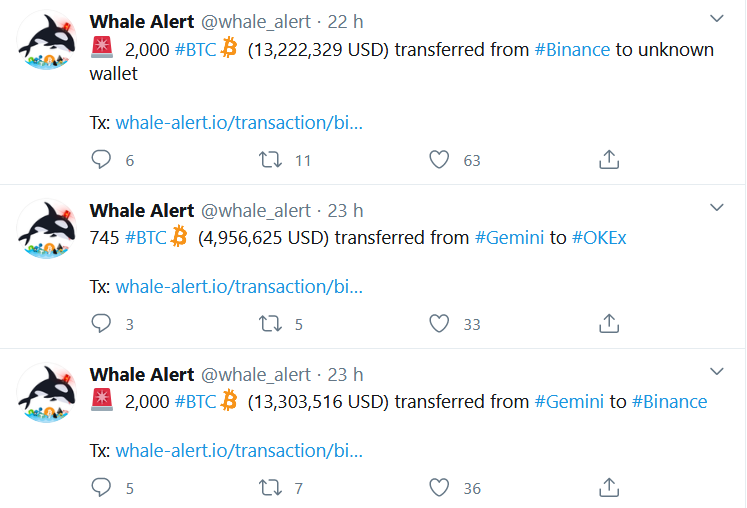Open transaction link in the 745 BTC tweet
The image size is (747, 508).
pyautogui.click(x=239, y=287)
